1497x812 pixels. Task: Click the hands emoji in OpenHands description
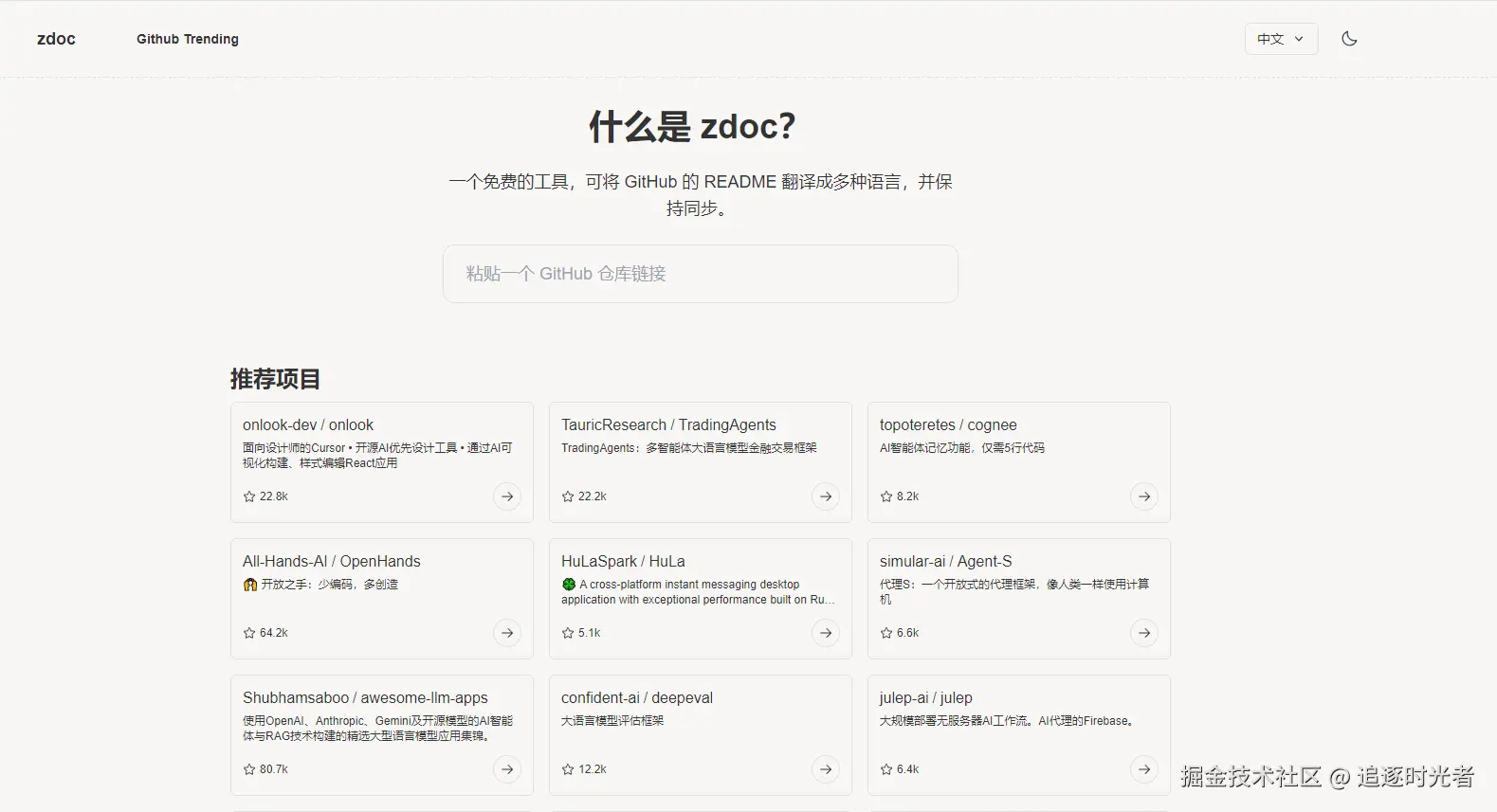pyautogui.click(x=250, y=585)
